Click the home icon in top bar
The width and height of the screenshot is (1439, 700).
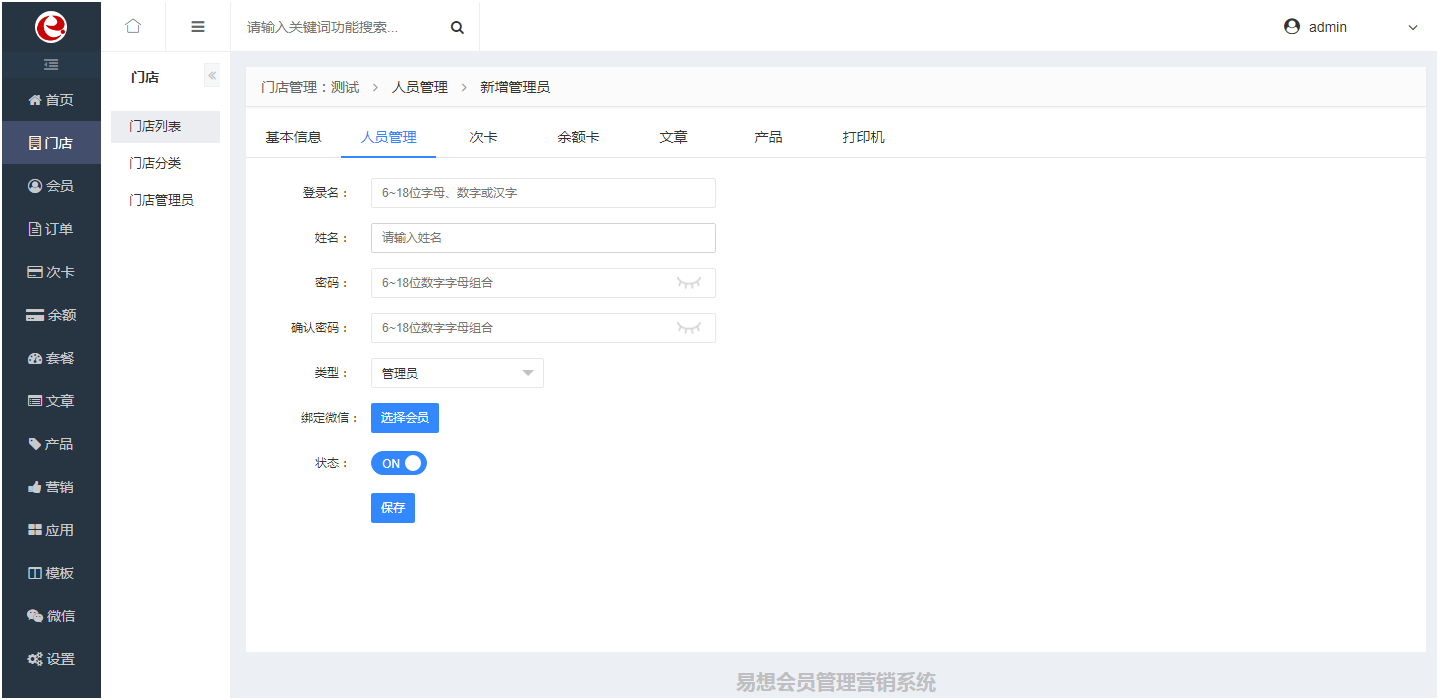pos(133,27)
